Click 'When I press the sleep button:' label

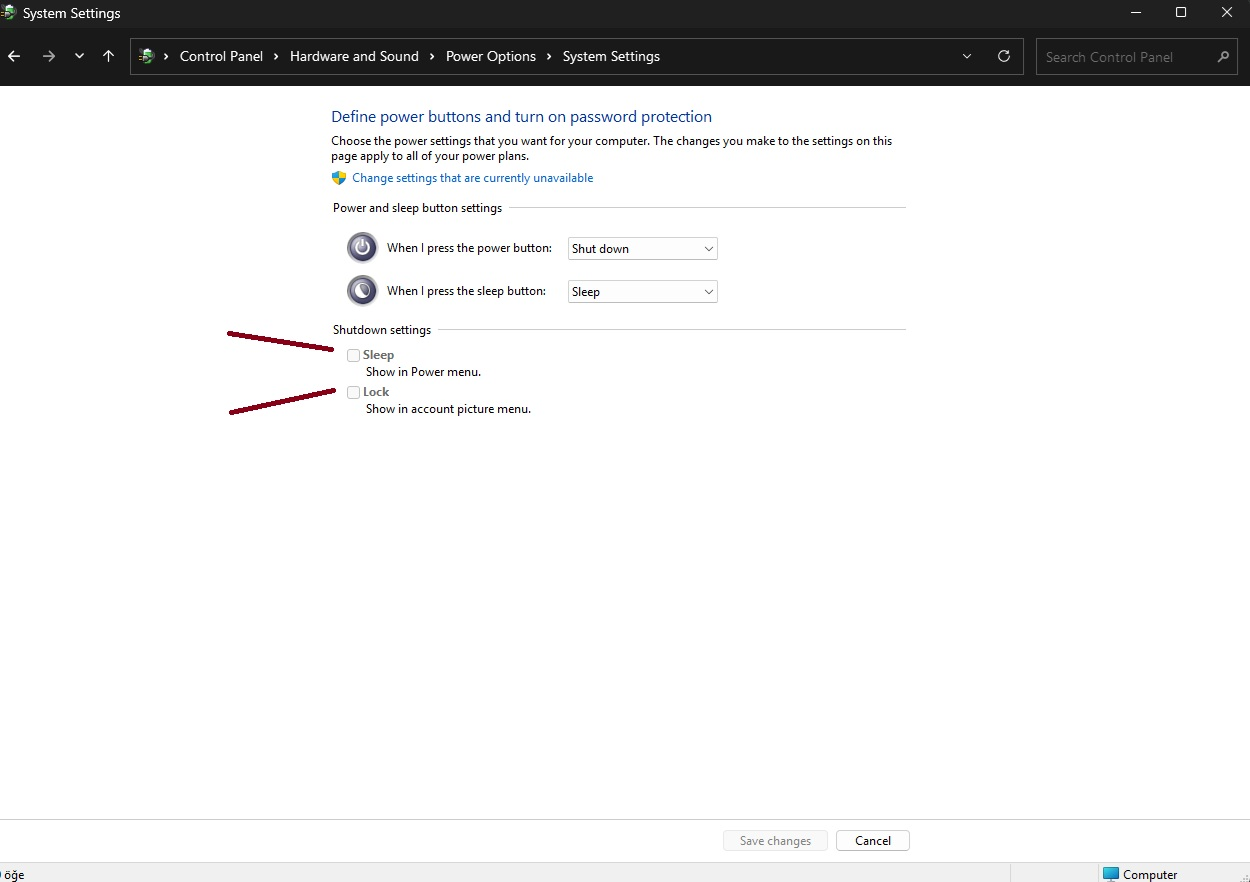tap(466, 291)
